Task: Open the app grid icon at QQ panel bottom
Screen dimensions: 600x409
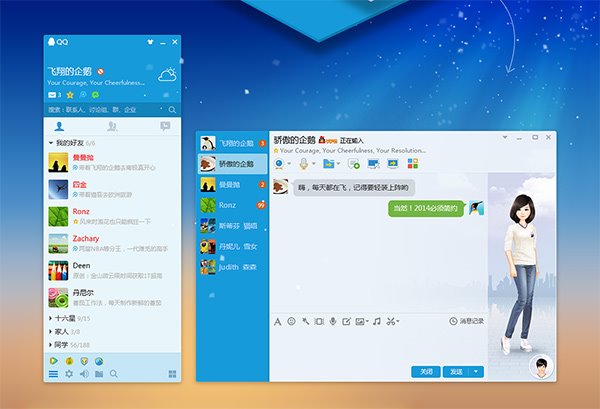Action: pos(173,374)
